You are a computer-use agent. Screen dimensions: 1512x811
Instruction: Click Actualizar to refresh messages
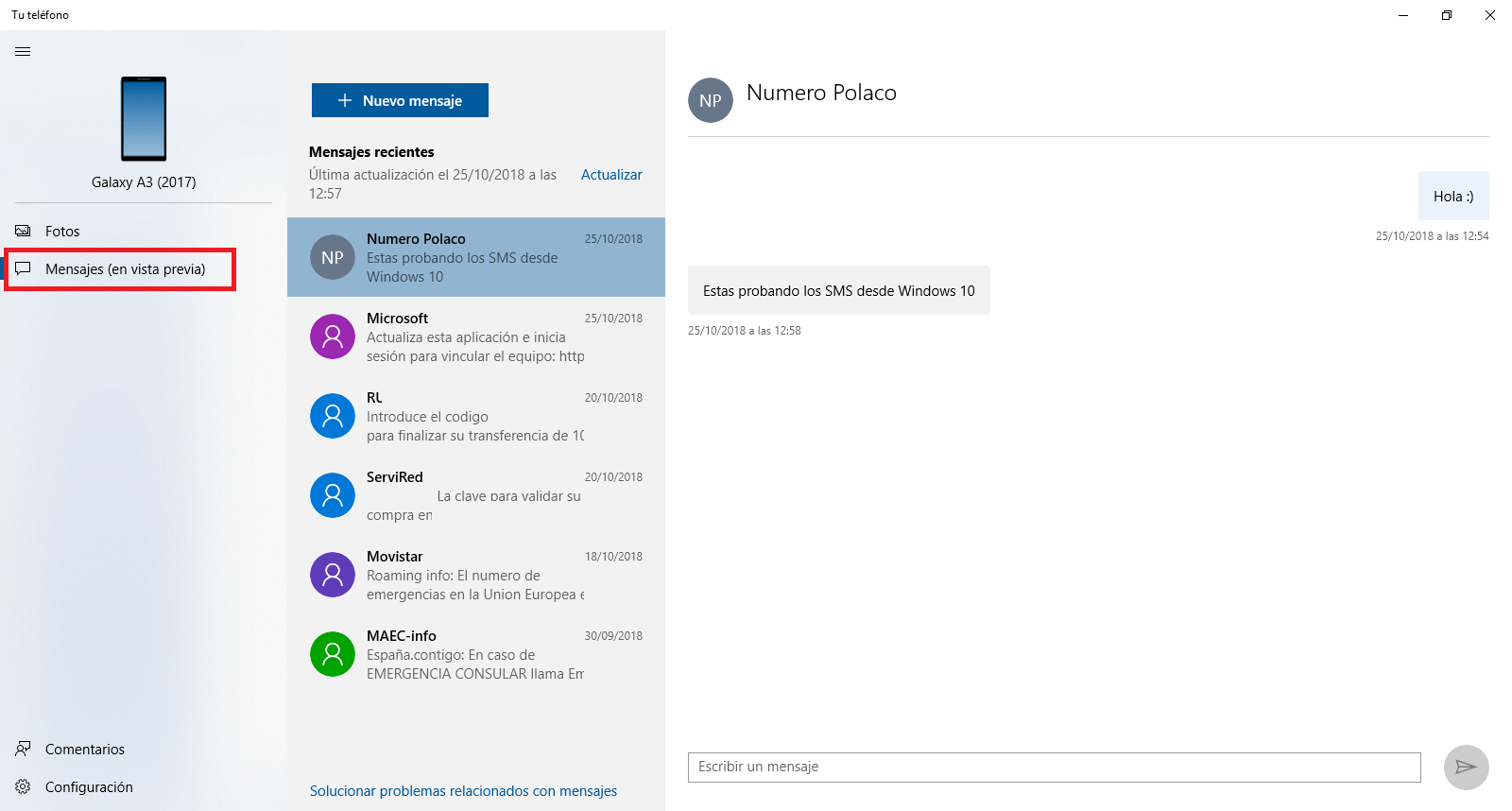click(x=611, y=175)
